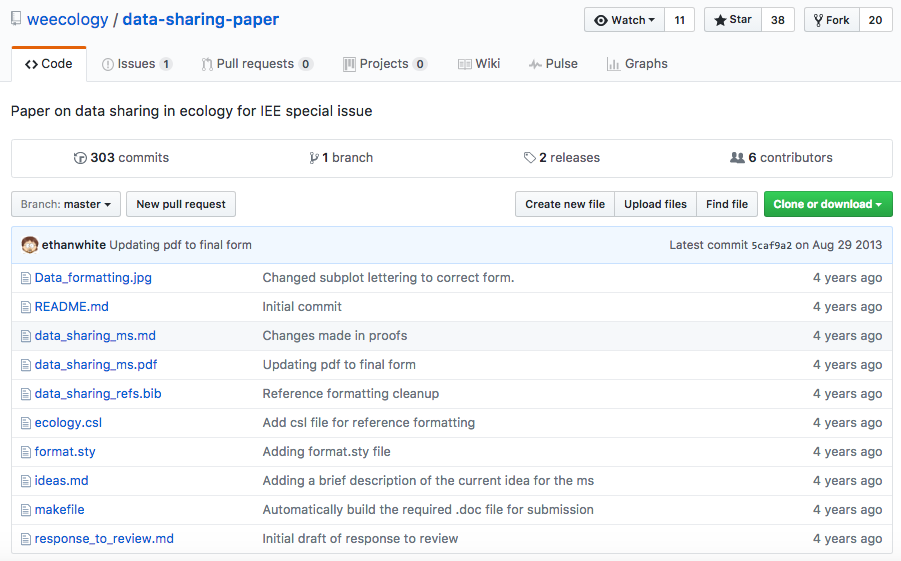The width and height of the screenshot is (901, 561).
Task: Go to the Graphs tab
Action: (x=637, y=64)
